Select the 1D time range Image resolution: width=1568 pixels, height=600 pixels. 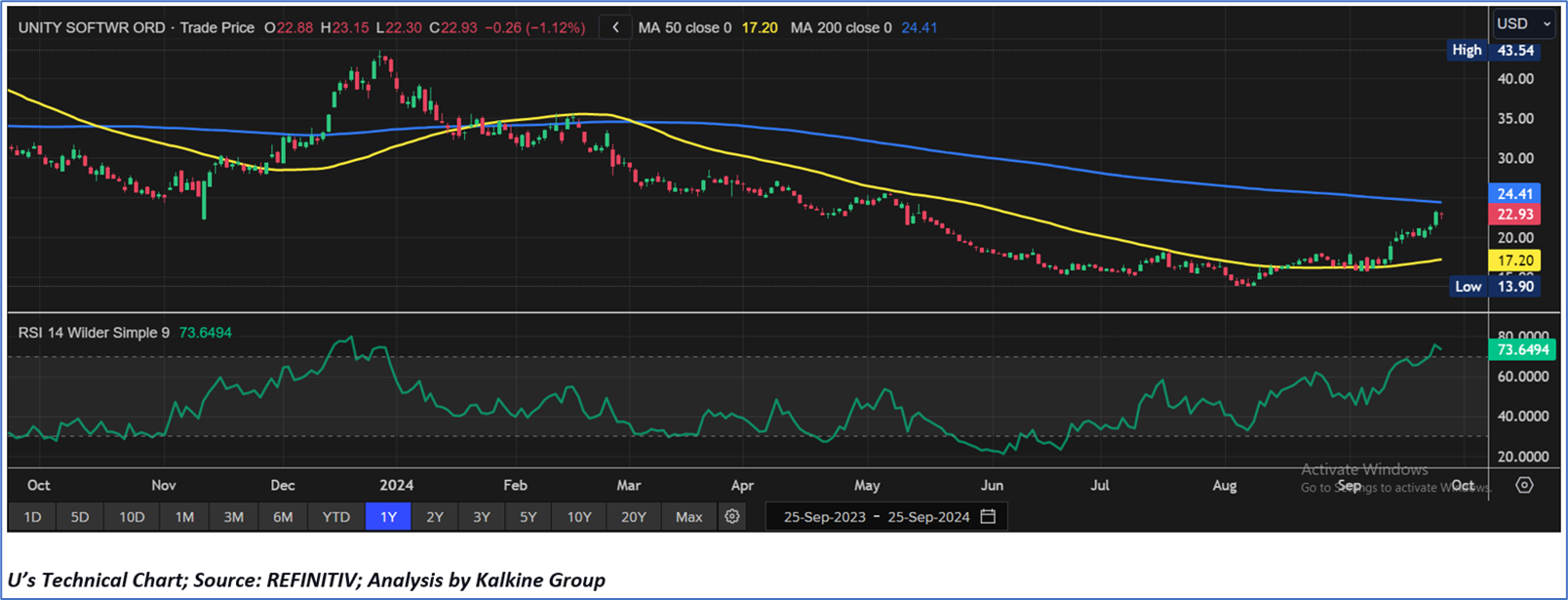(x=32, y=516)
